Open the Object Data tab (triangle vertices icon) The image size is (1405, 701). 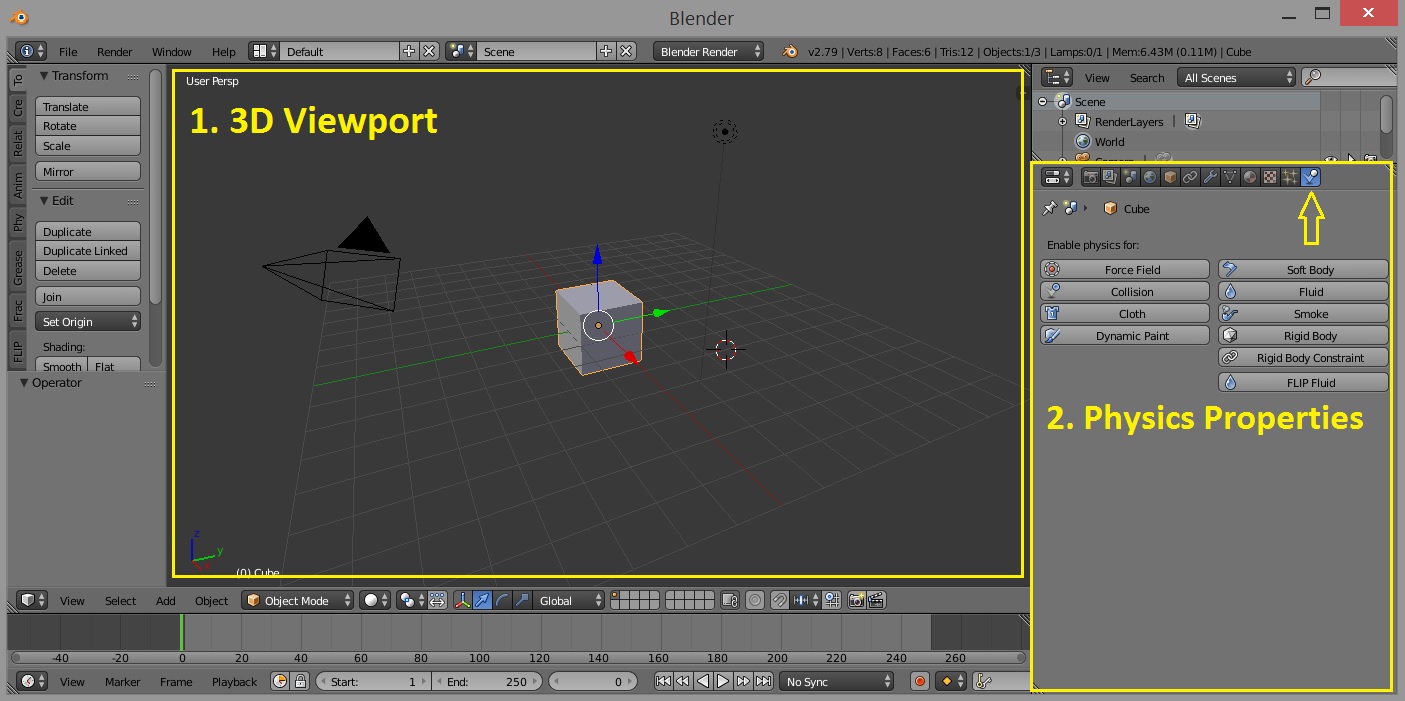1230,177
